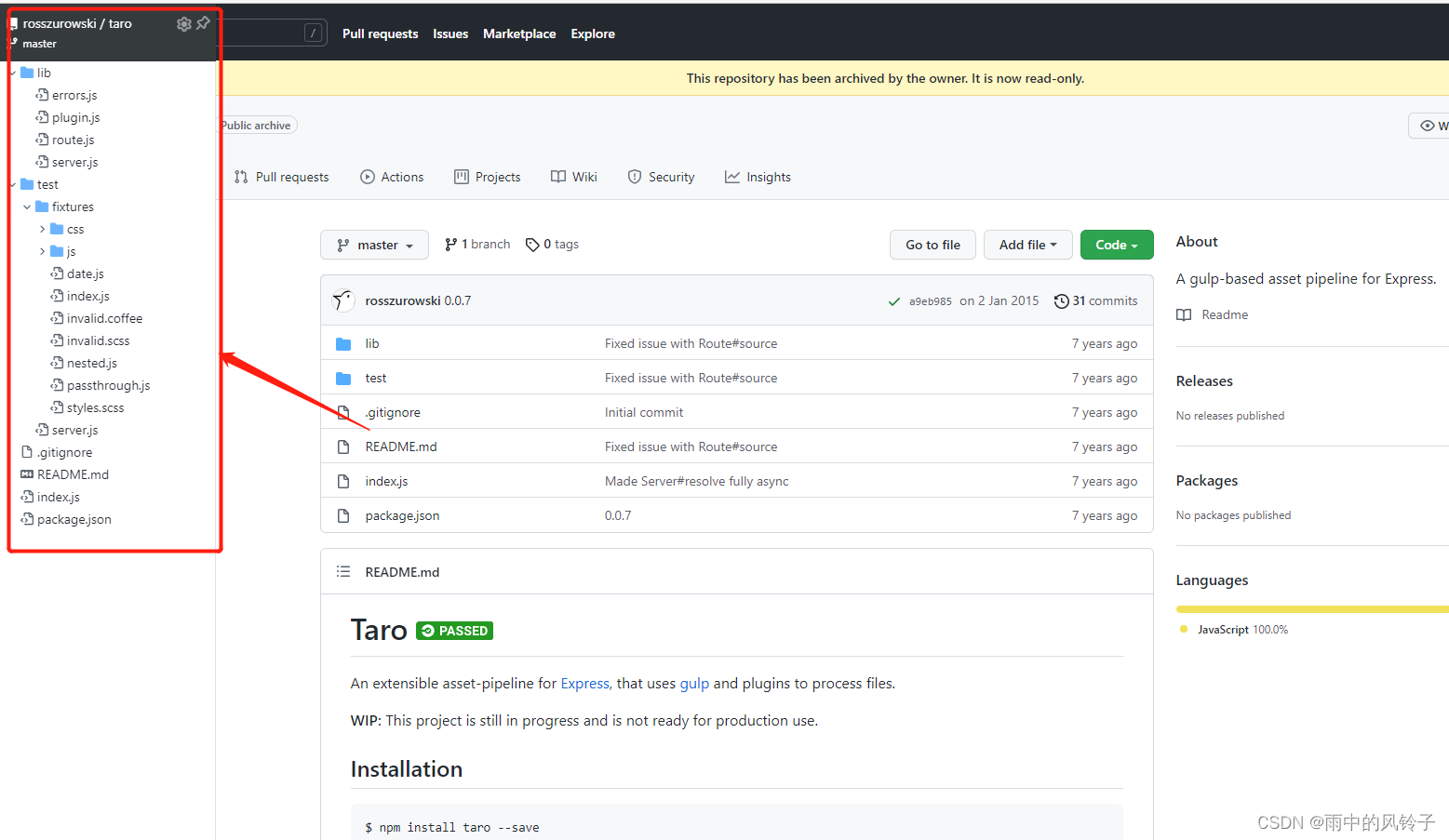The height and width of the screenshot is (840, 1449).
Task: Click the lib folder icon in sidebar
Action: (27, 73)
